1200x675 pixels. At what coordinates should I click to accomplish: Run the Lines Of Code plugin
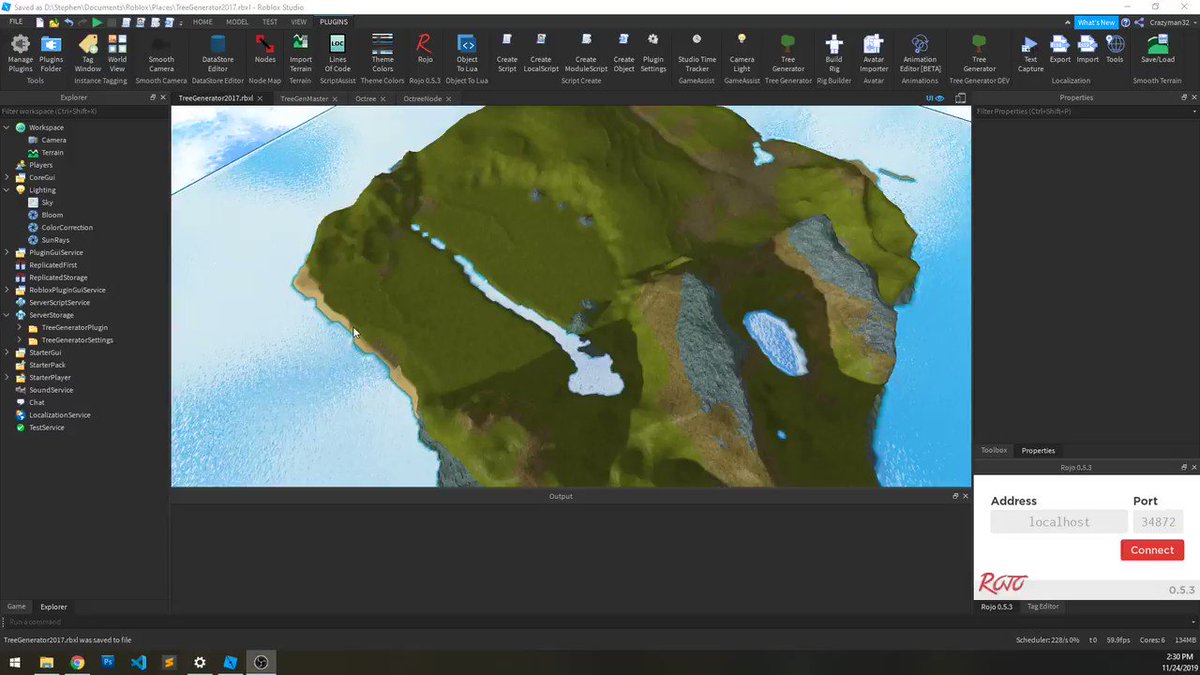coord(337,52)
